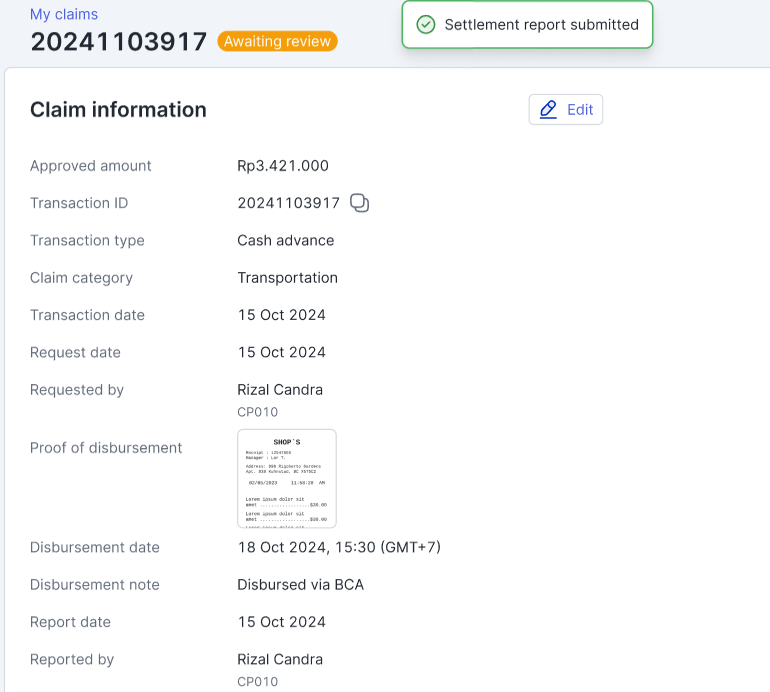The width and height of the screenshot is (770, 692).
Task: Click the Claim information section heading
Action: pos(118,110)
